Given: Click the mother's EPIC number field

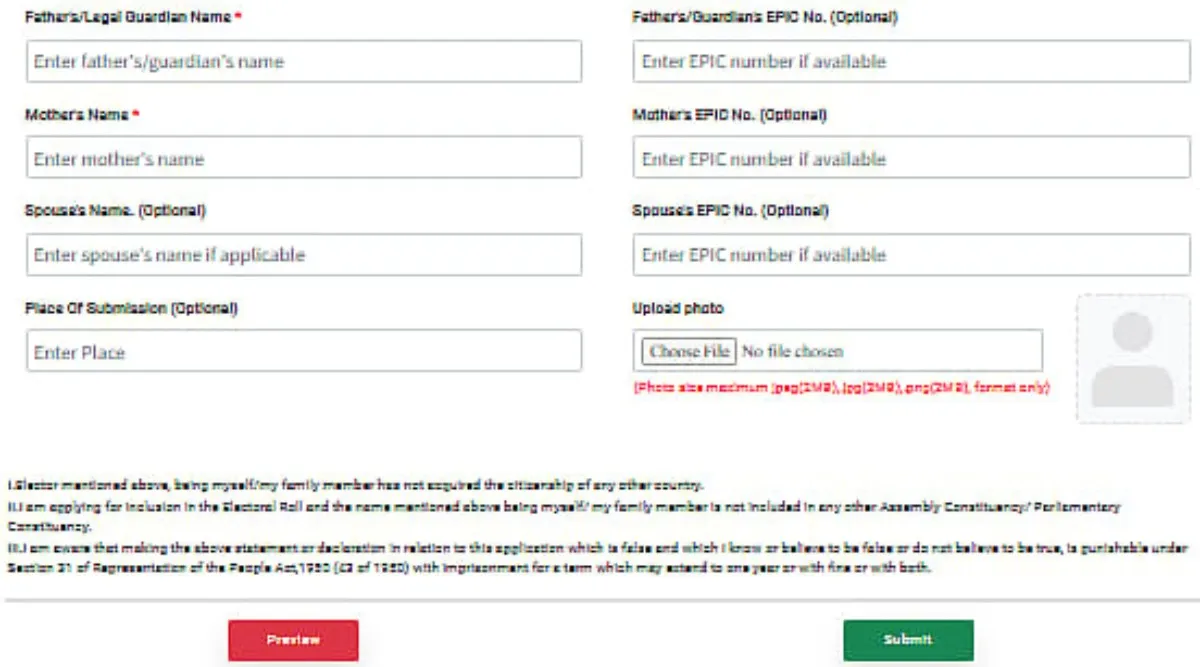Looking at the screenshot, I should coord(911,158).
